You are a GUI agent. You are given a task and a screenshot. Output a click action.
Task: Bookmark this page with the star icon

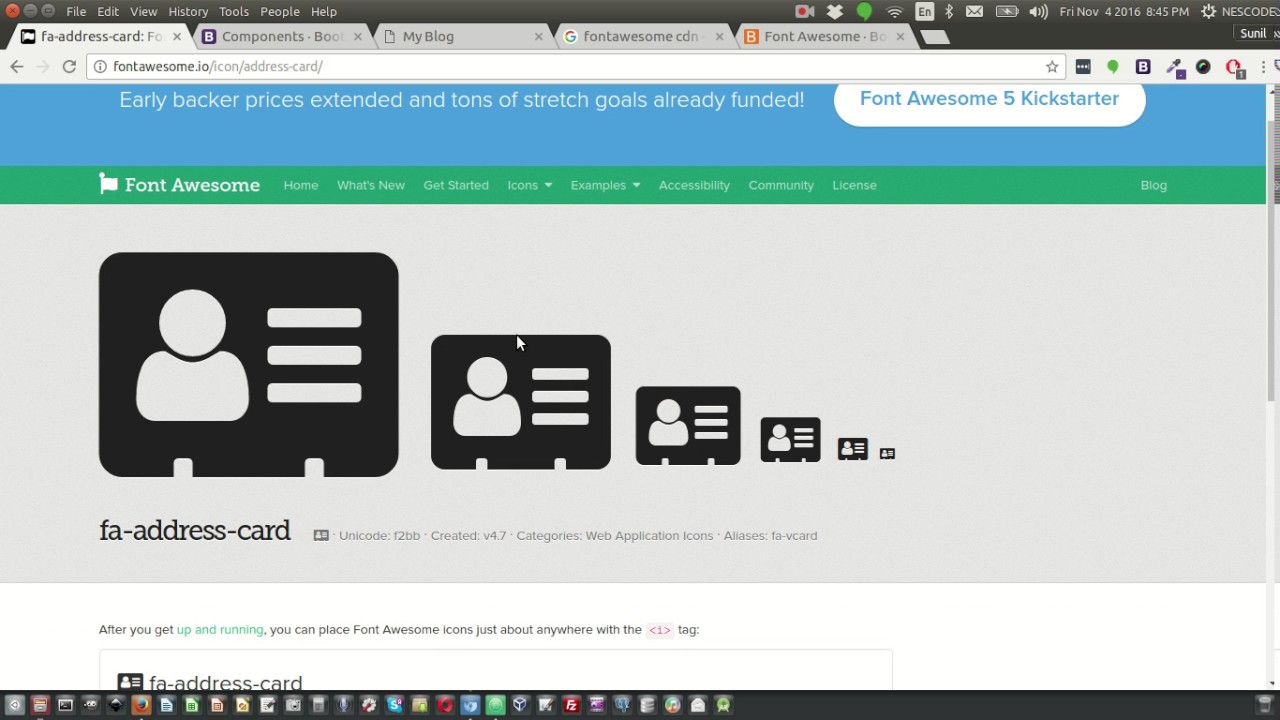(x=1052, y=67)
